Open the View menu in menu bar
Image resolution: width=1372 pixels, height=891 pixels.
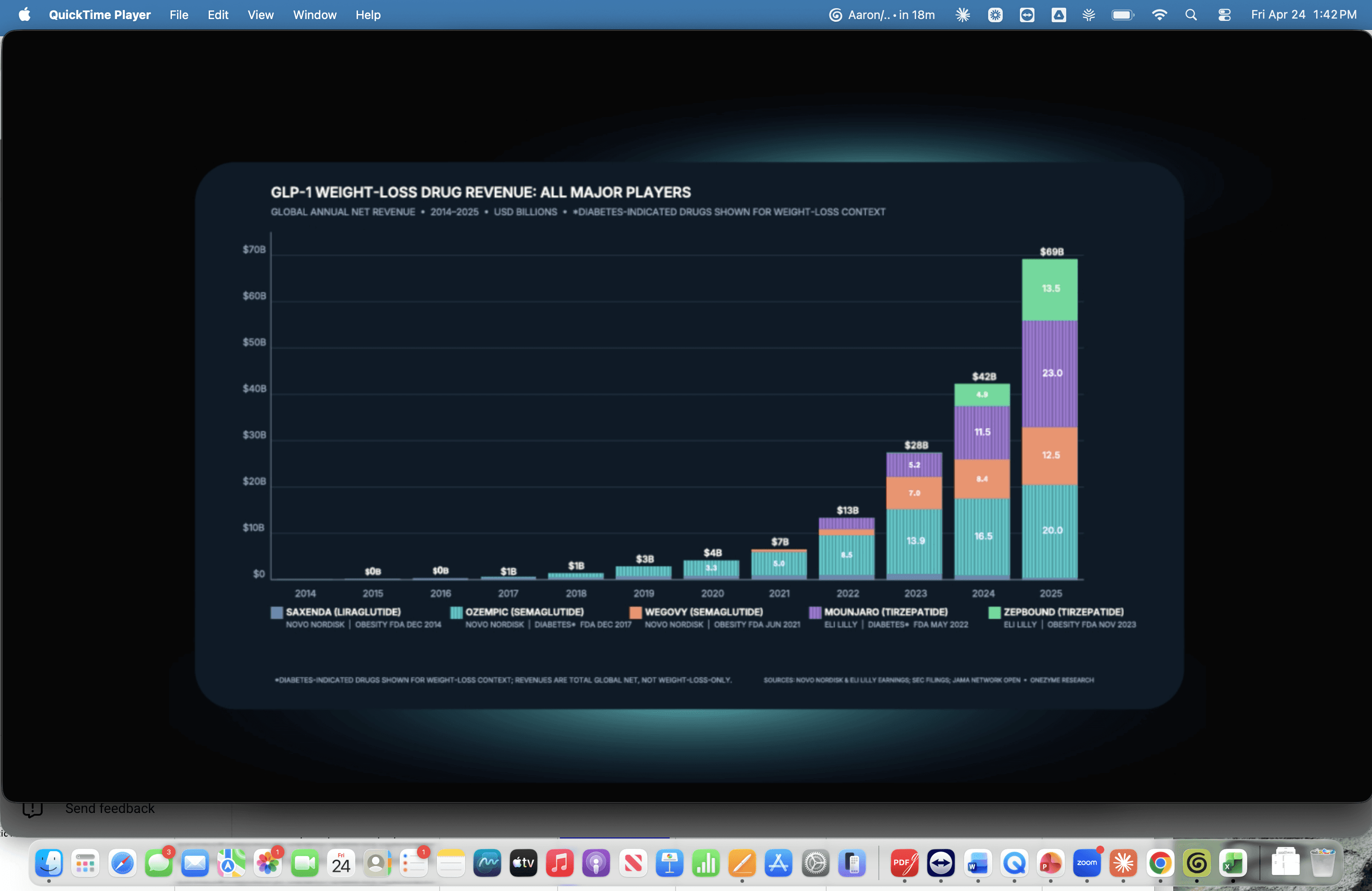pyautogui.click(x=260, y=15)
